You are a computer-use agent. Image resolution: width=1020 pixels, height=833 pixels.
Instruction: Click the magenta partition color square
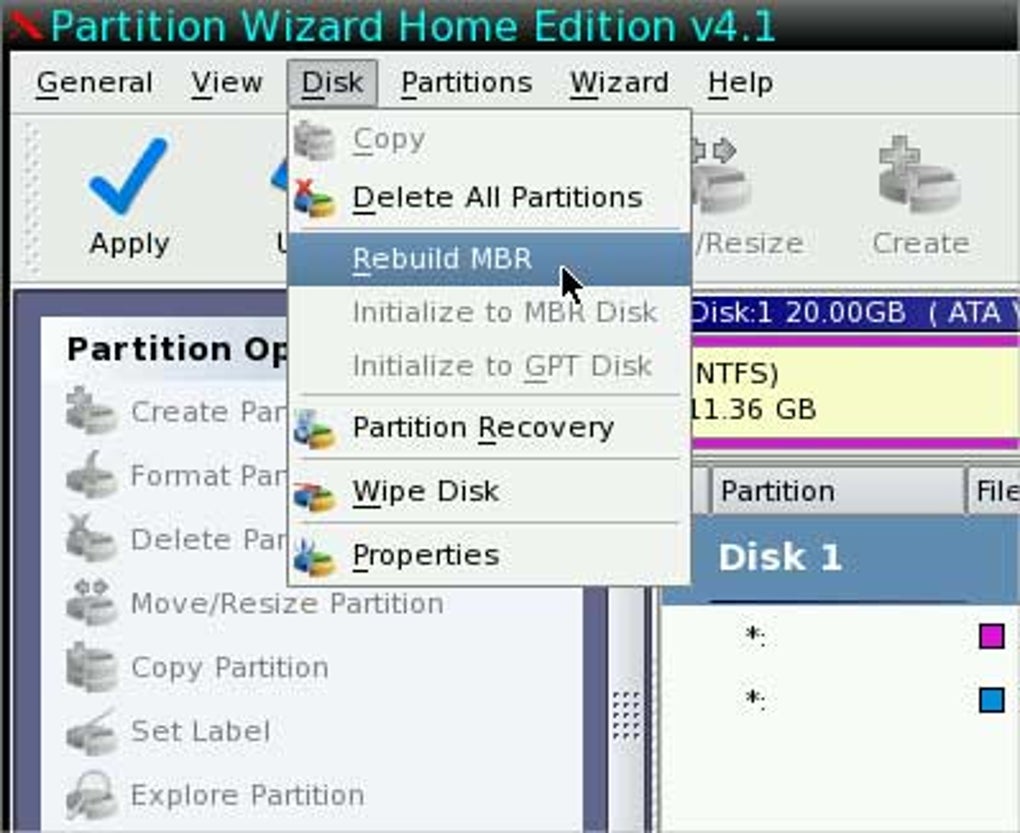(991, 636)
